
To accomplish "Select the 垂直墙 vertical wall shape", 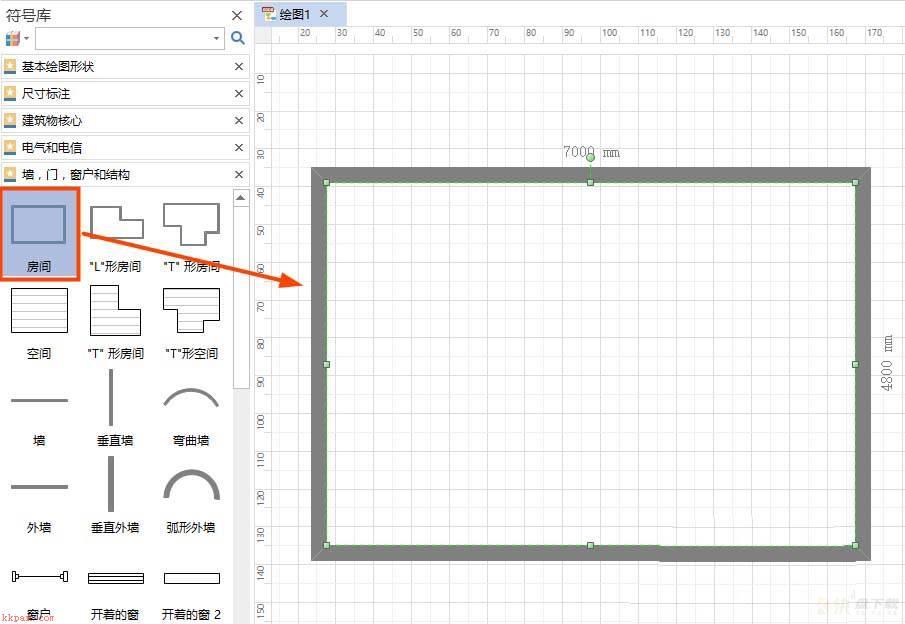I will (115, 410).
